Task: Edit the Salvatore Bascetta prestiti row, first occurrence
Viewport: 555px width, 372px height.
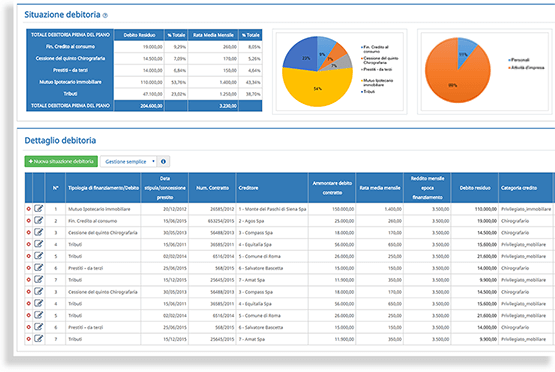Action: click(38, 268)
